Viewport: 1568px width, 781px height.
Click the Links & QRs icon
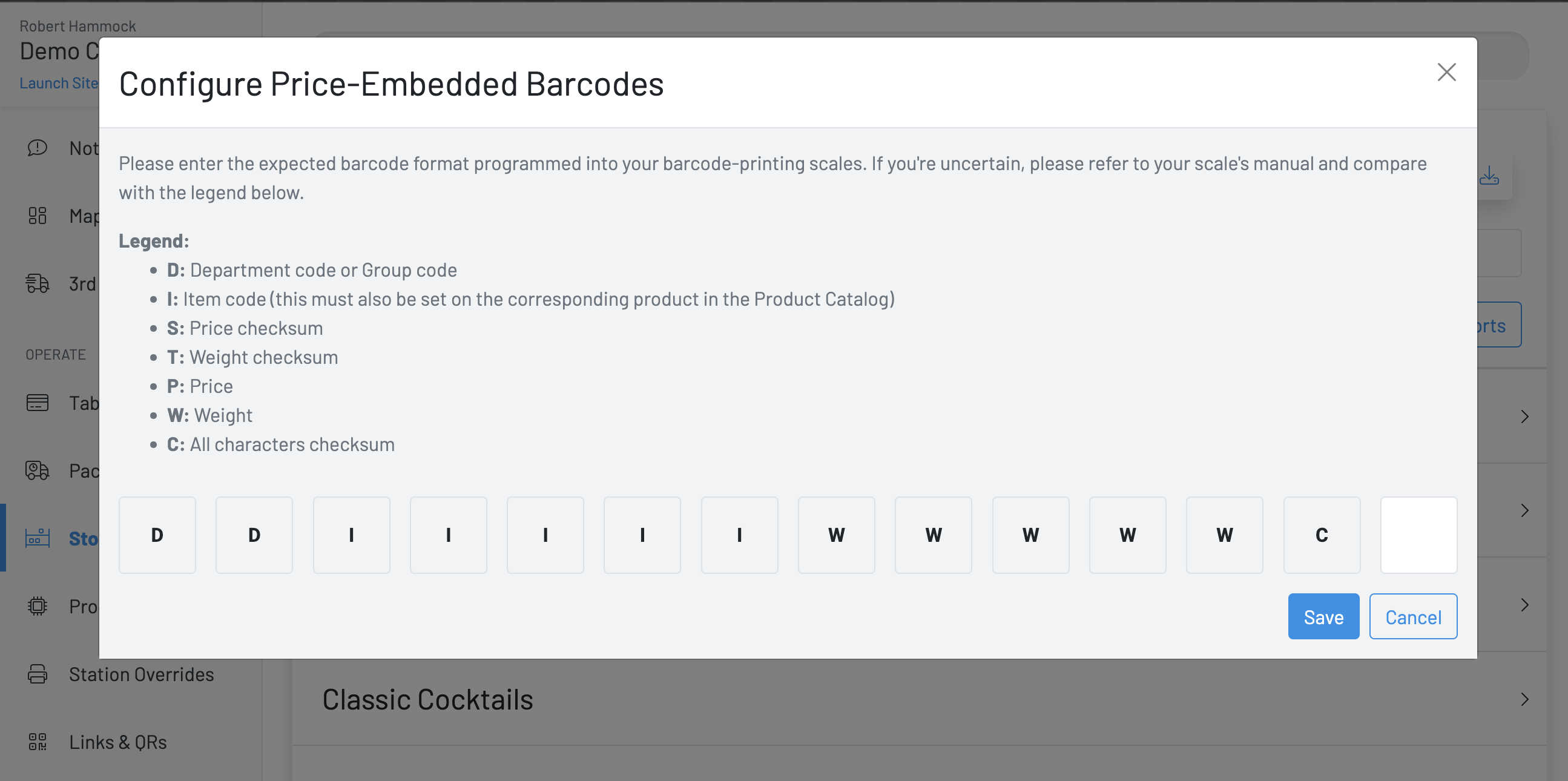pos(37,742)
